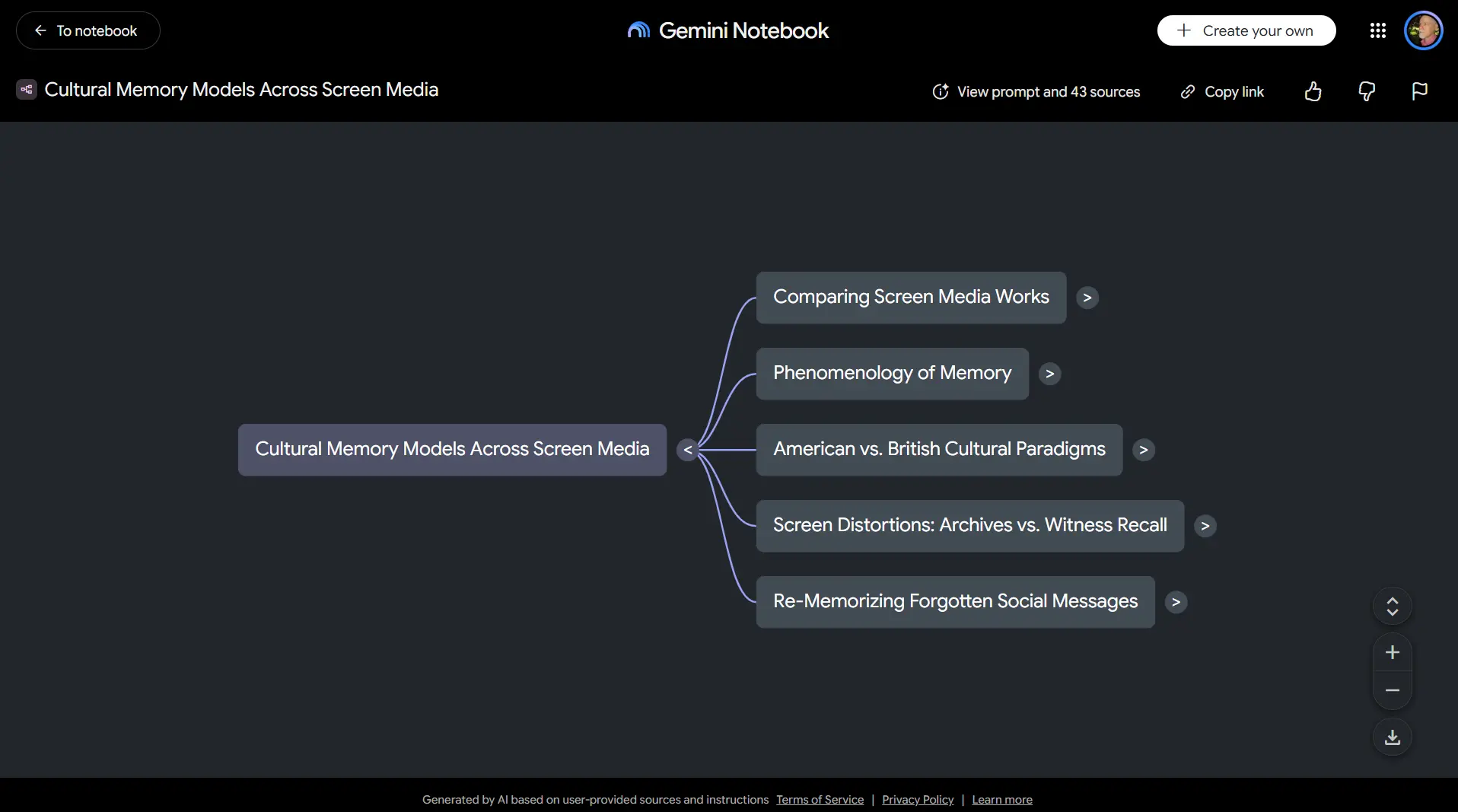Select American vs. British Cultural Paradigms node
This screenshot has width=1458, height=812.
(939, 450)
